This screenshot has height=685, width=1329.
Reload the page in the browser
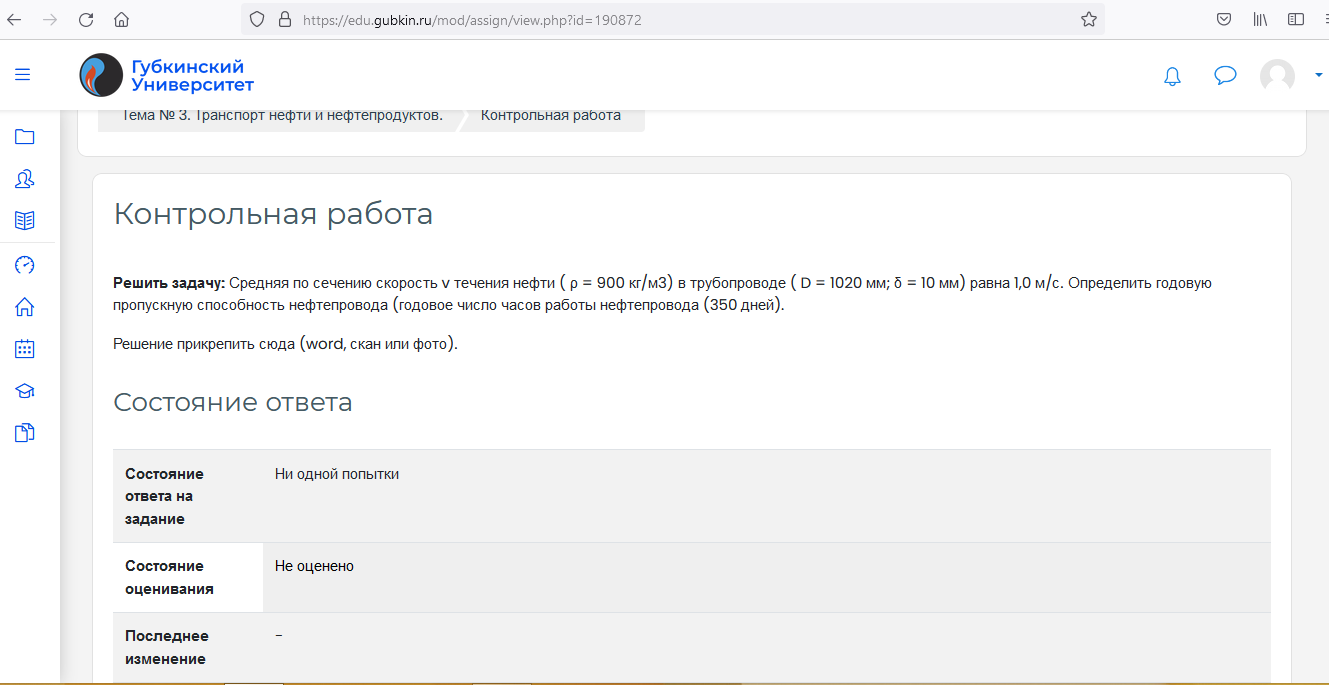click(x=86, y=19)
